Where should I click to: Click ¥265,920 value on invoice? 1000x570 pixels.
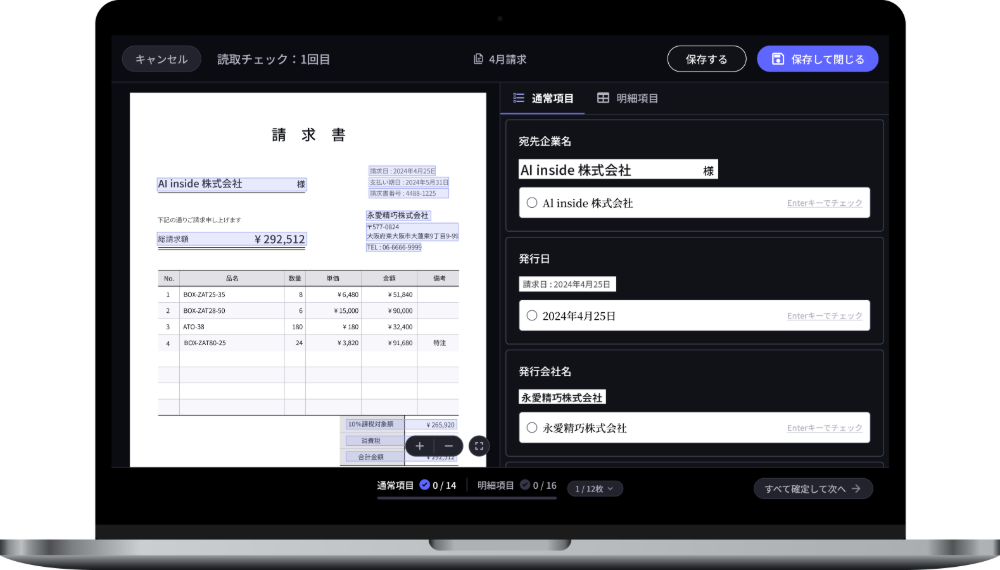click(431, 425)
